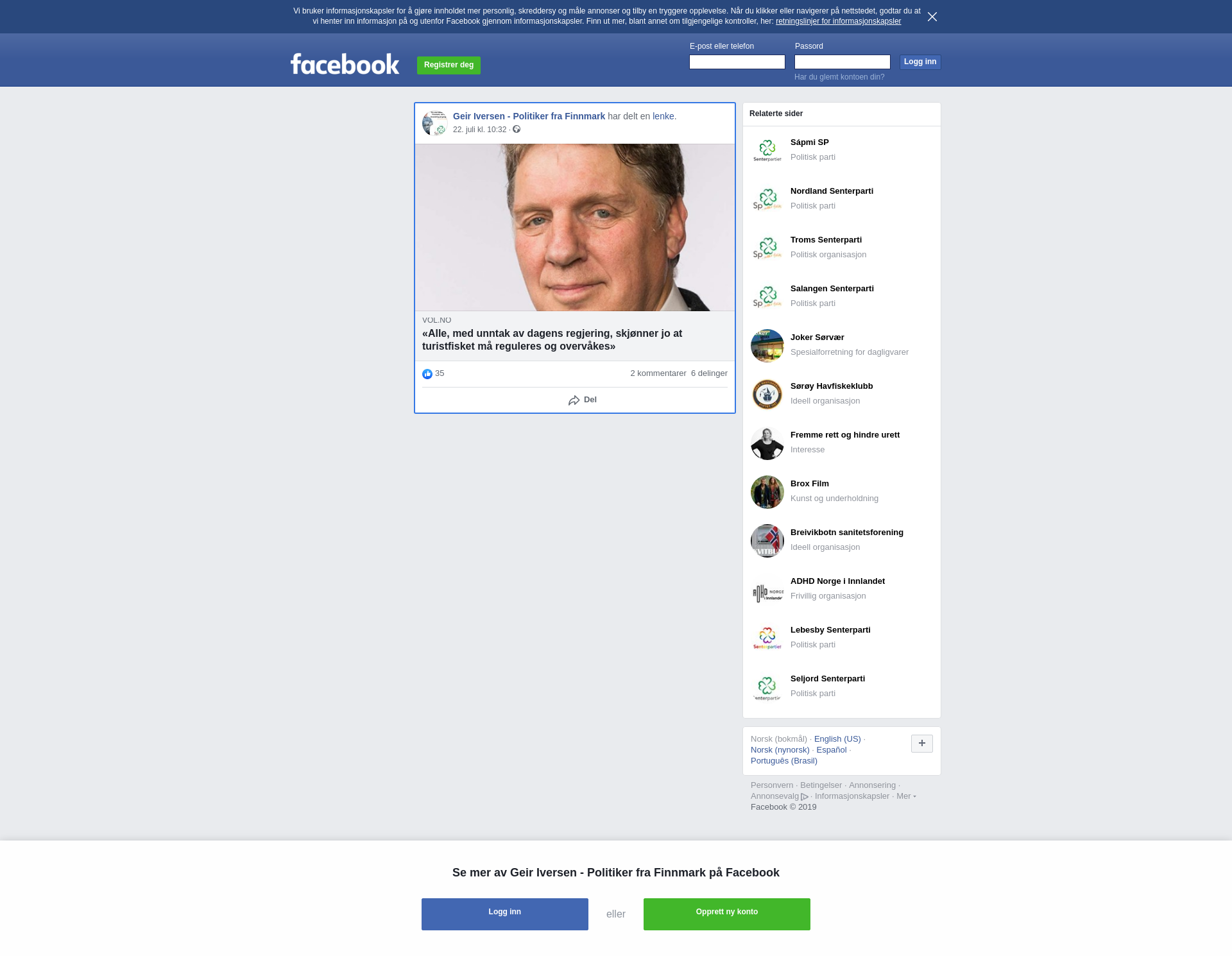Open the Betingelser footer link

click(x=821, y=785)
